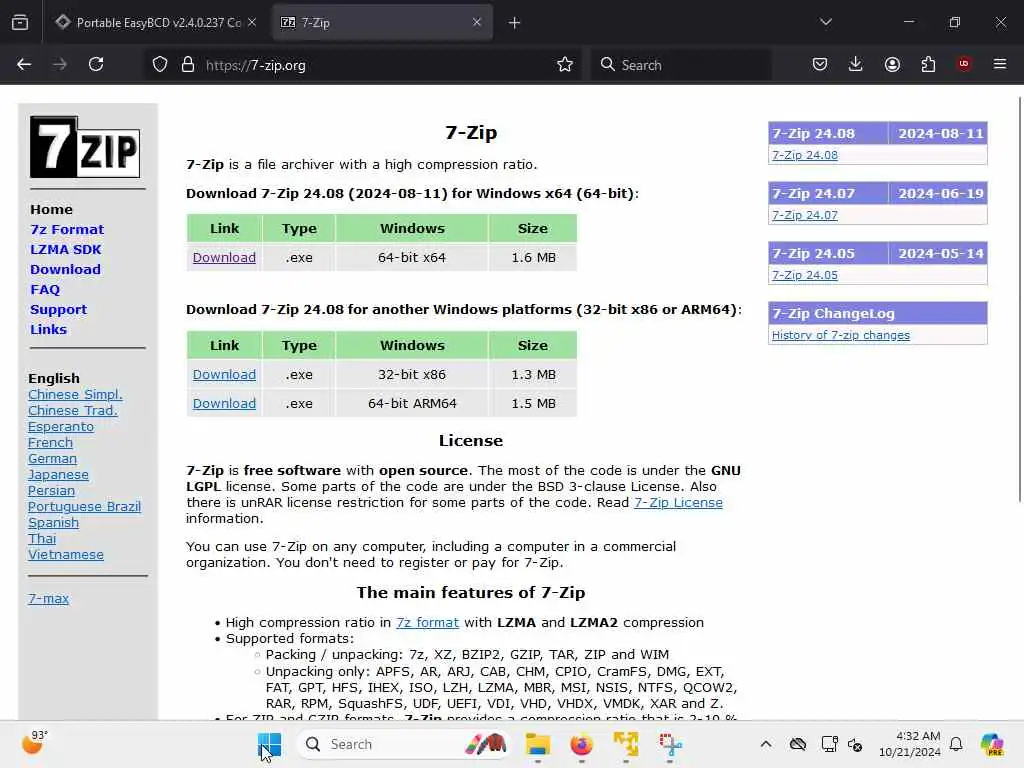The image size is (1024, 768).
Task: Download the 32-bit x86 installer
Action: [x=224, y=375]
